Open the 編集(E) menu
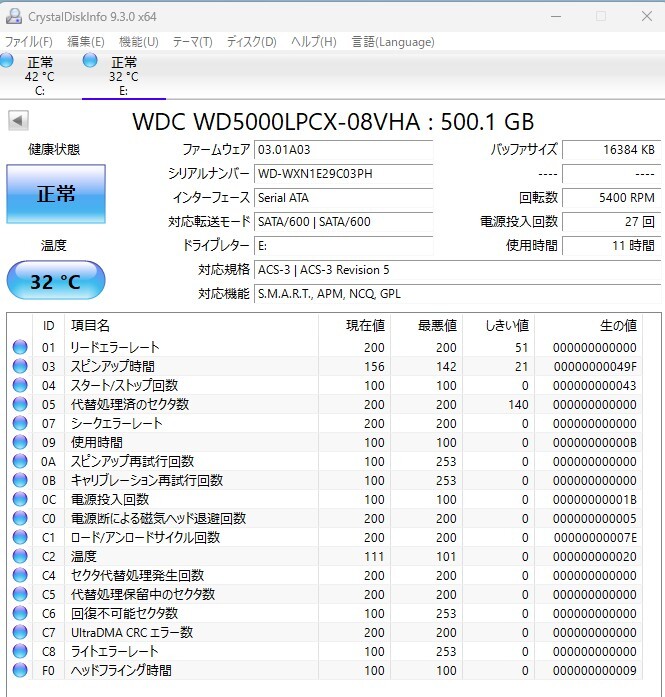Screen dimensions: 665x697 (85, 42)
